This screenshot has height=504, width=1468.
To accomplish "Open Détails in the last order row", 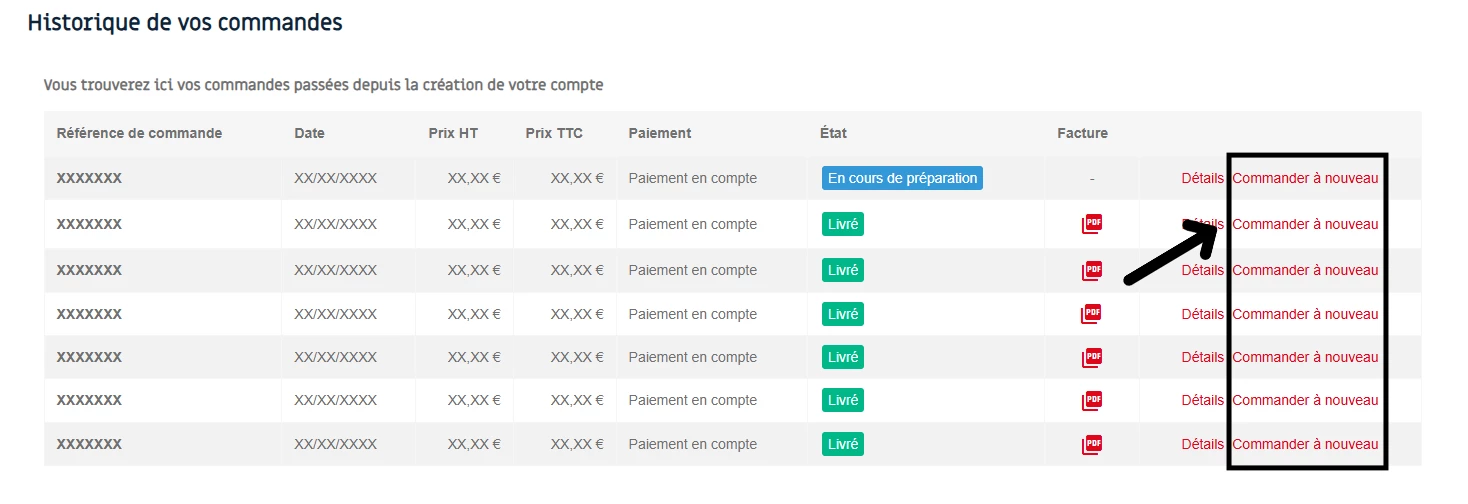I will pos(1202,444).
